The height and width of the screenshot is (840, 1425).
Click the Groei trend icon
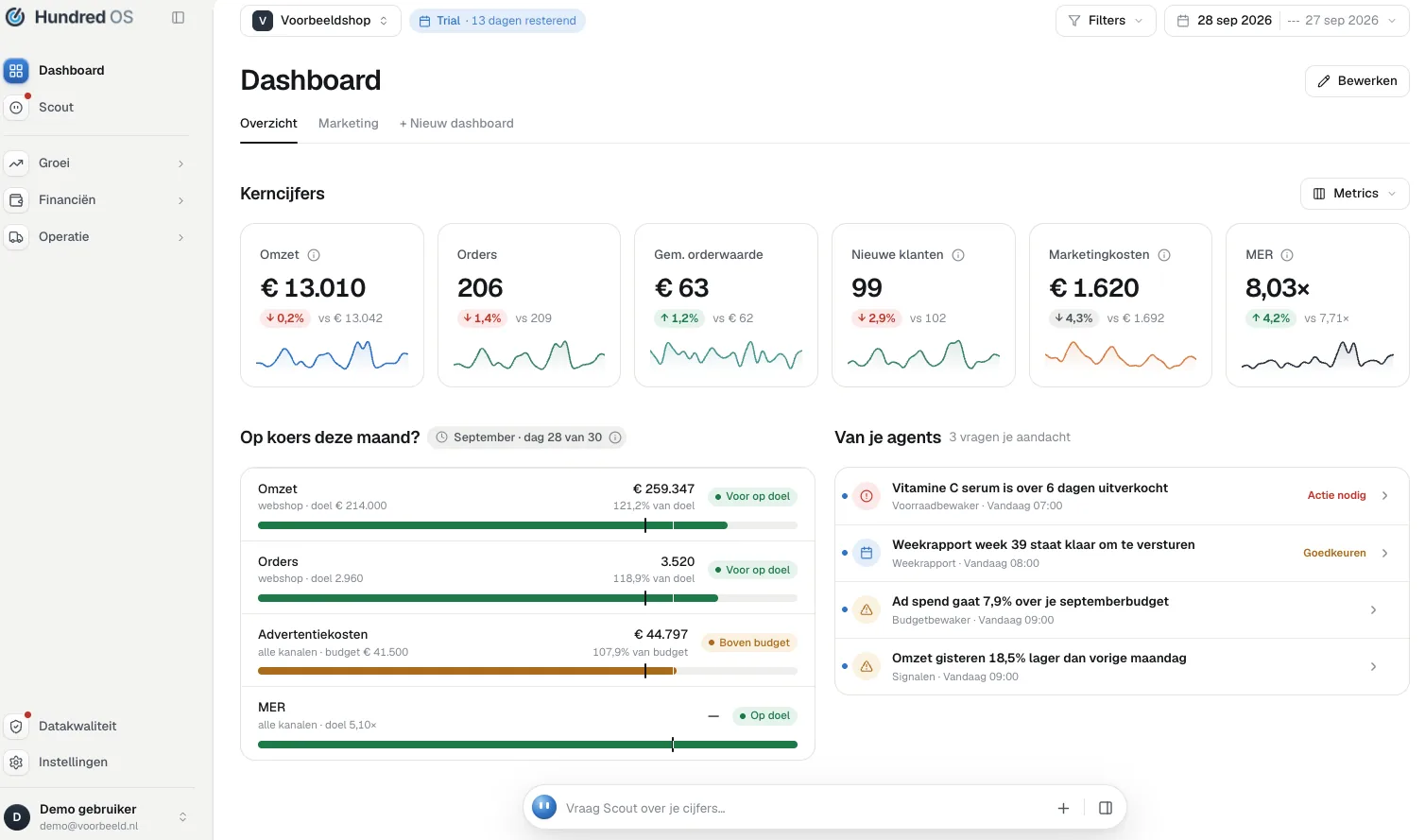tap(16, 163)
